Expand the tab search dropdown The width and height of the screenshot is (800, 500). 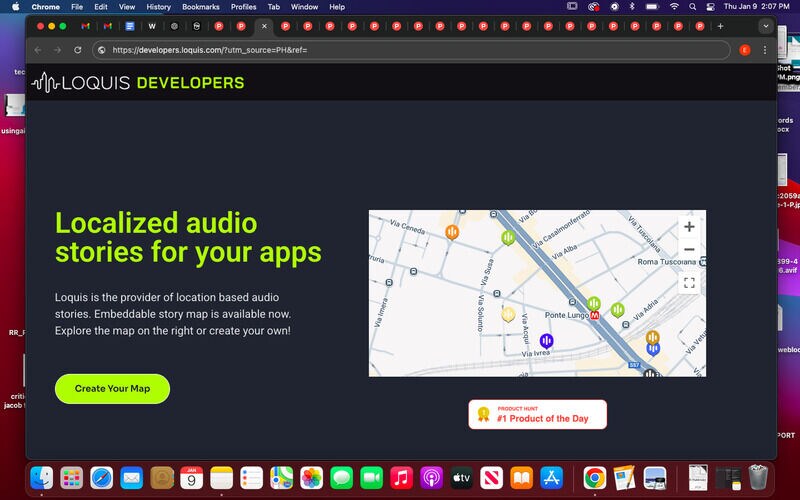click(765, 26)
